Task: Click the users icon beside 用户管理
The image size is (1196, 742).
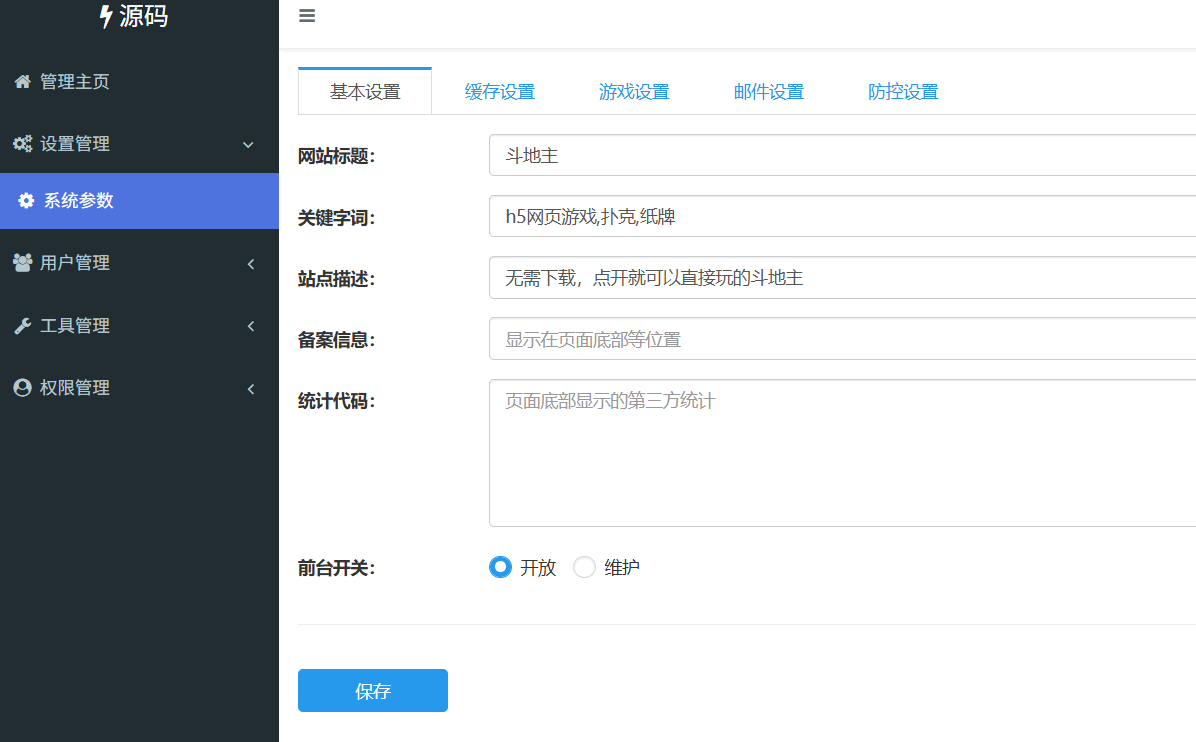Action: coord(22,263)
